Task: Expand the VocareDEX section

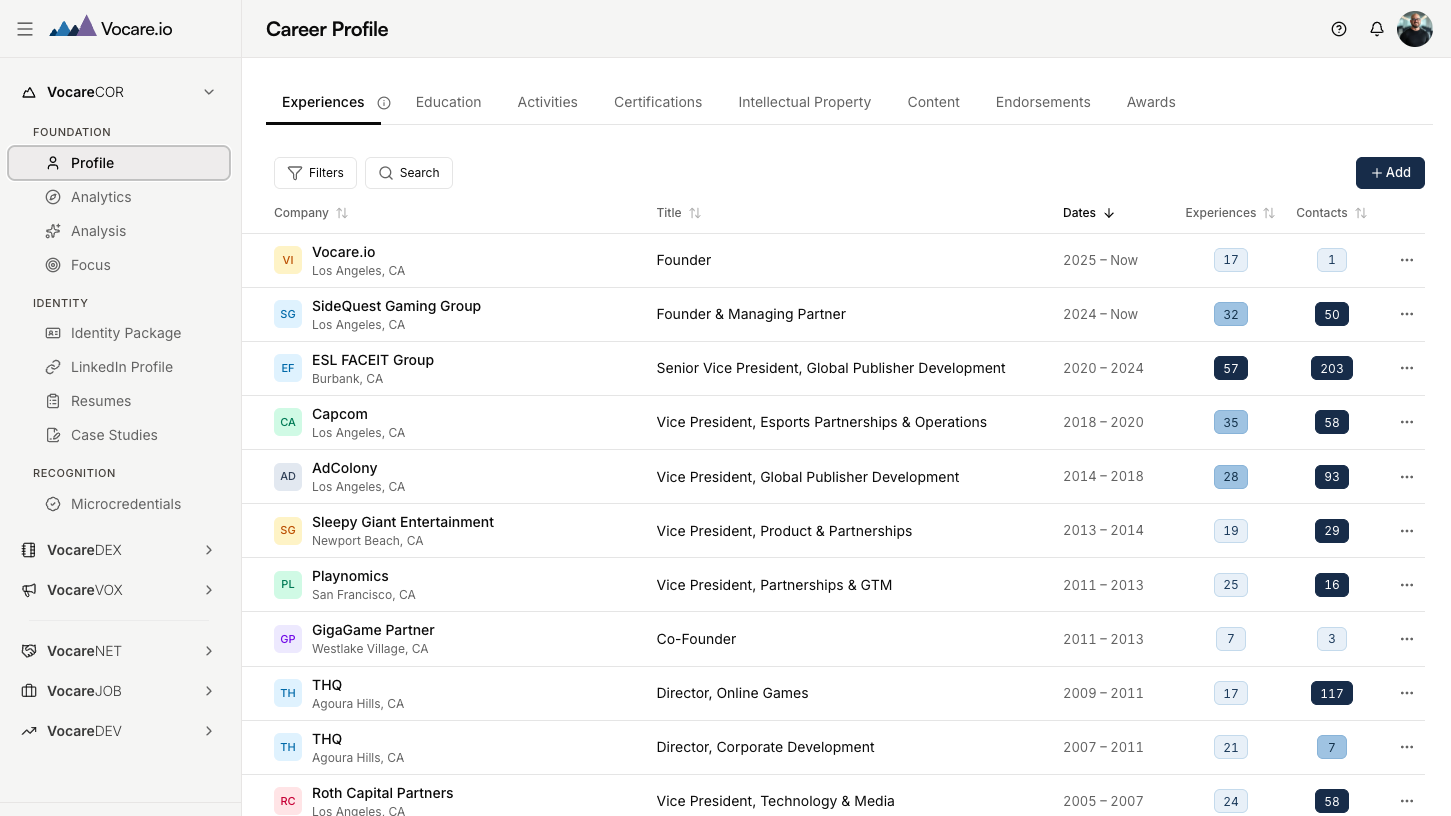Action: click(209, 550)
